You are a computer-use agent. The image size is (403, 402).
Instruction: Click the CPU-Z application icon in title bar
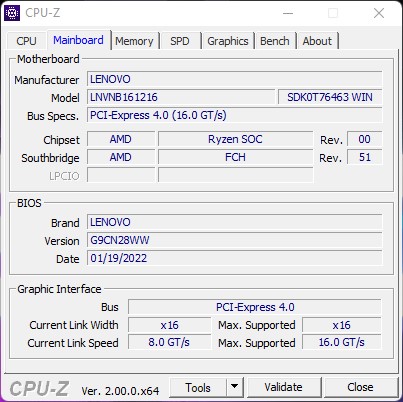click(12, 13)
